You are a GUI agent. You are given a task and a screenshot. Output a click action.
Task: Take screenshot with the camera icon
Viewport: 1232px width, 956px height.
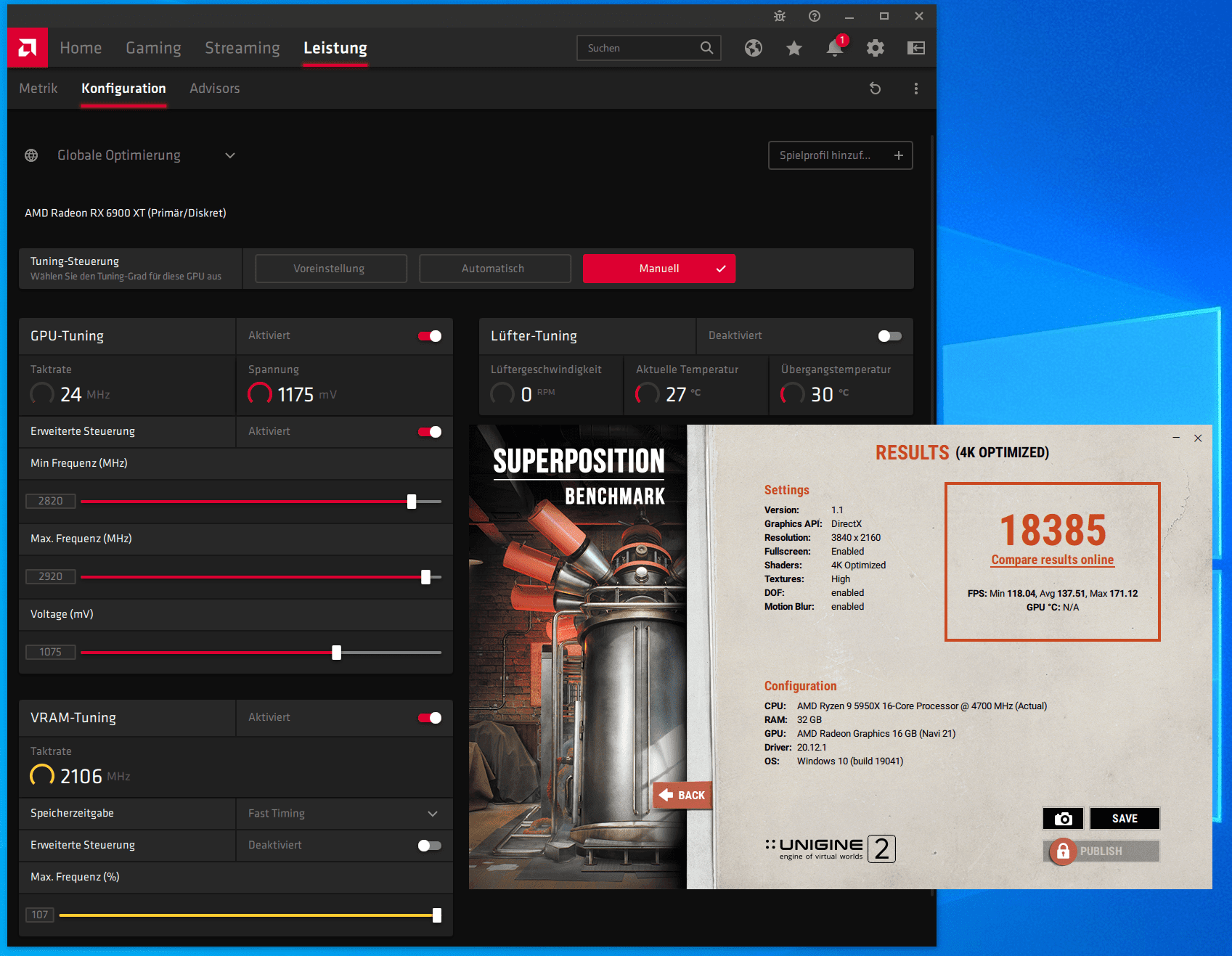coord(1064,818)
